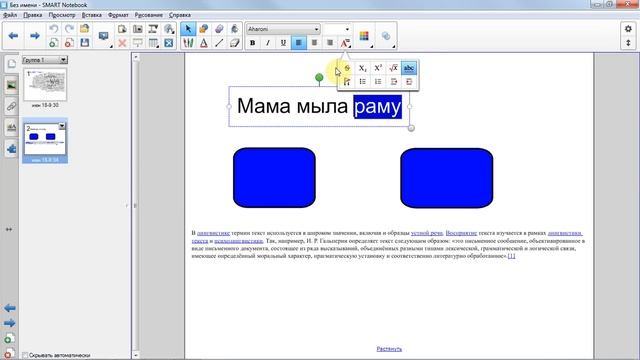Select the Shapes tool
The image size is (640, 360).
(x=203, y=29)
